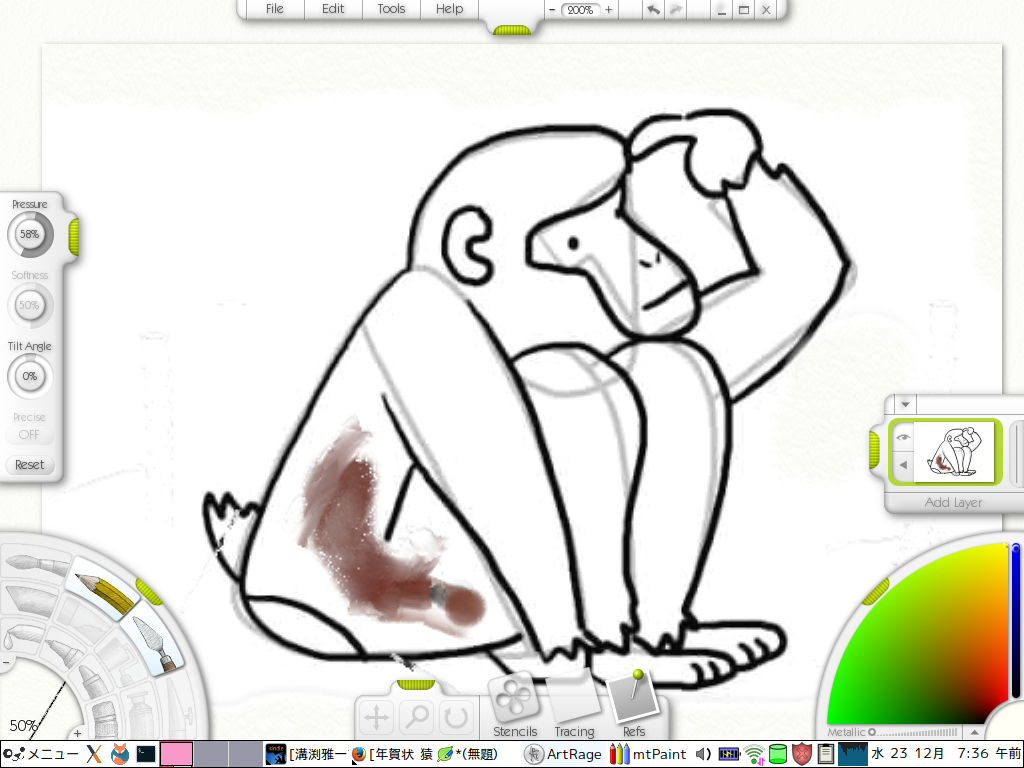Image resolution: width=1024 pixels, height=768 pixels.
Task: Collapse the tool picker green tab
Action: coord(149,591)
